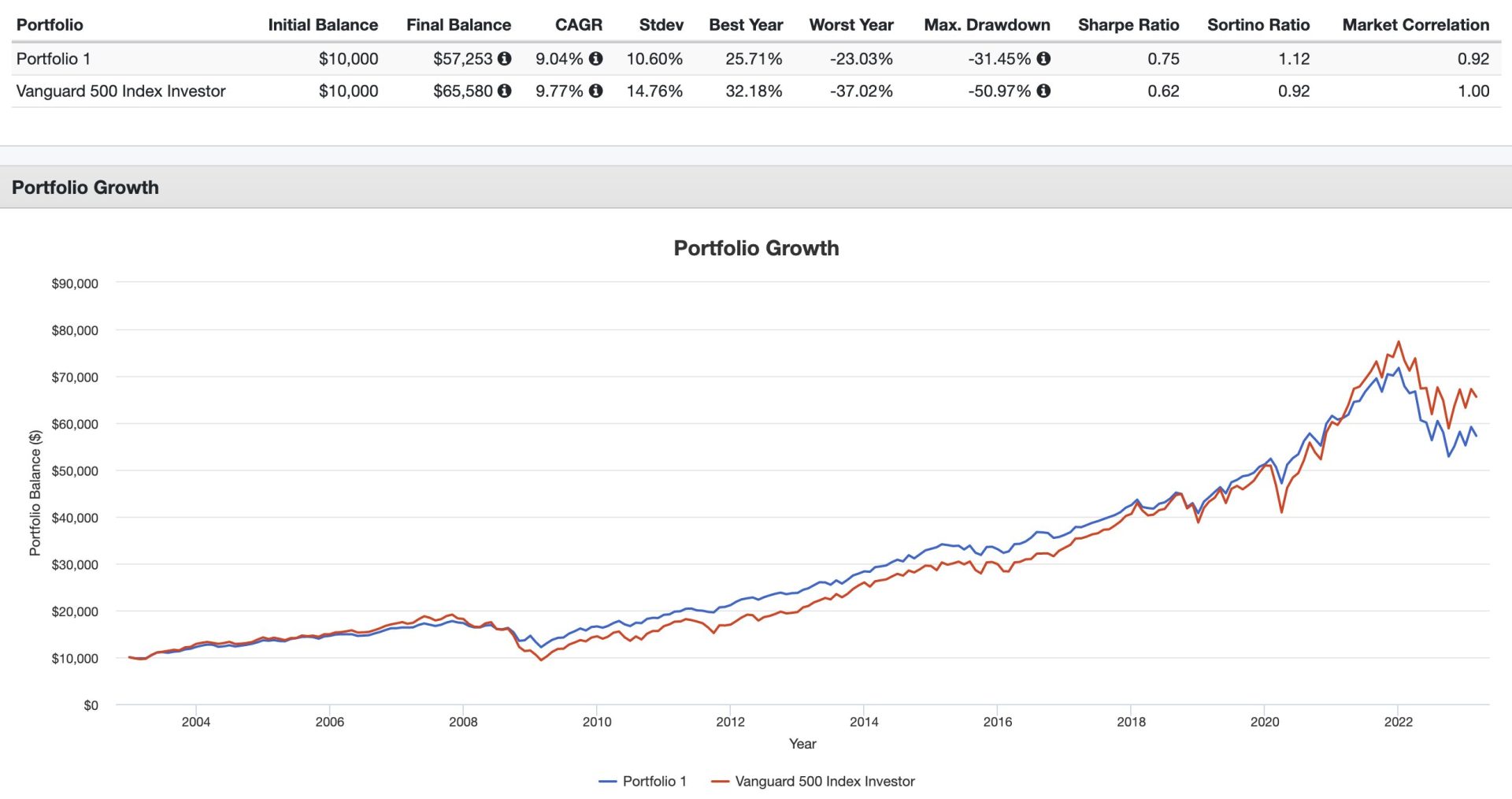Open info icon beside Portfolio 1 CAGR 9.04%

click(596, 58)
